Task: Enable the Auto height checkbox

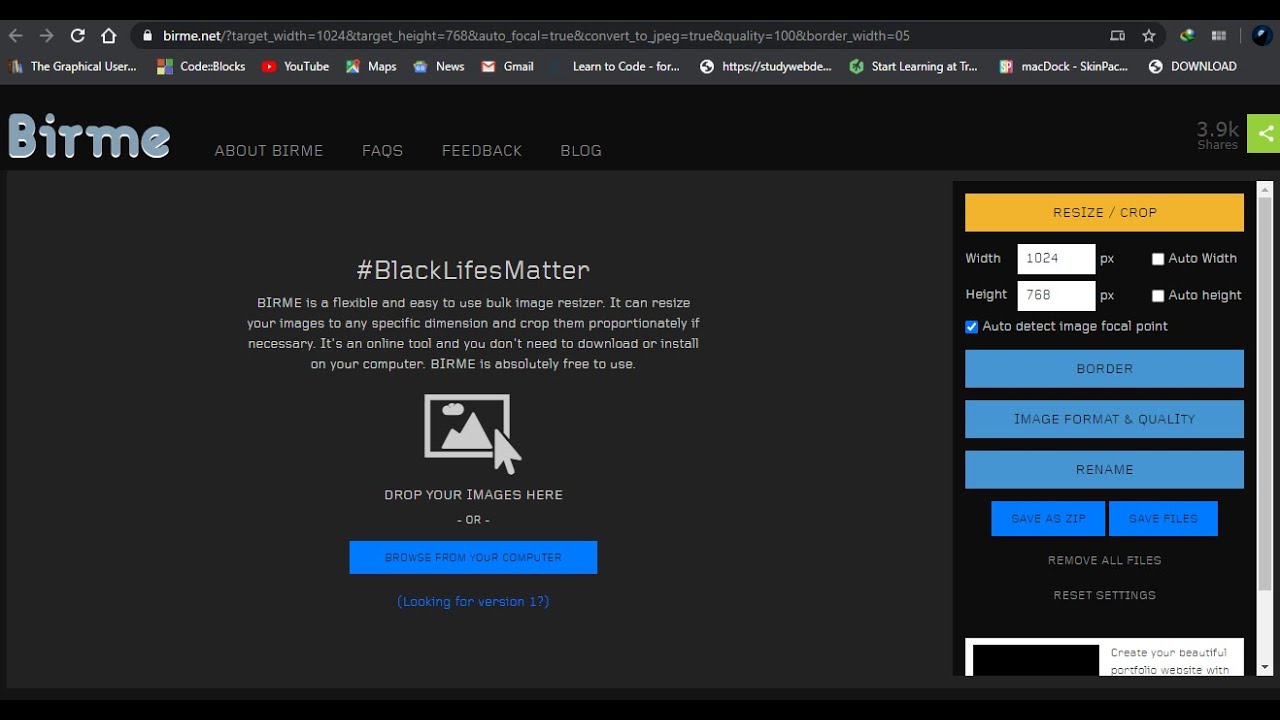Action: pos(1158,296)
